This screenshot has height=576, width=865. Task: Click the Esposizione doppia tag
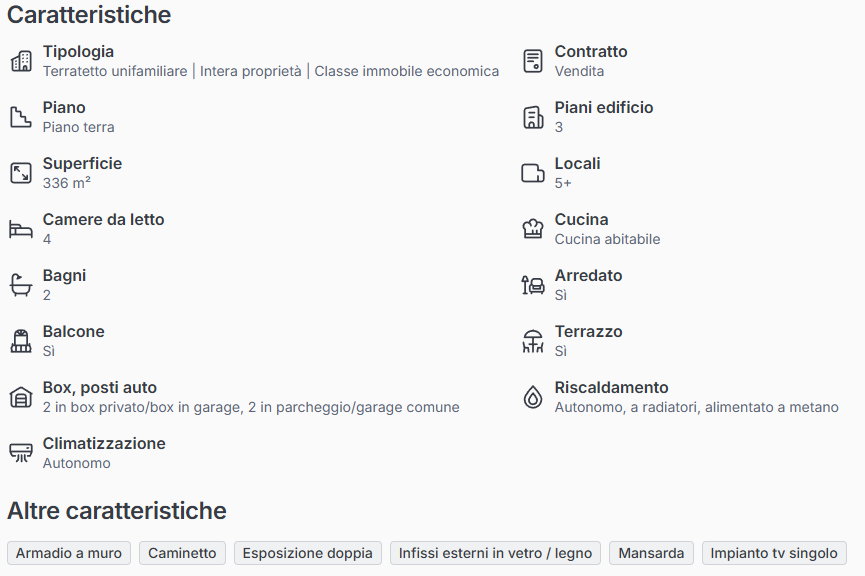307,553
